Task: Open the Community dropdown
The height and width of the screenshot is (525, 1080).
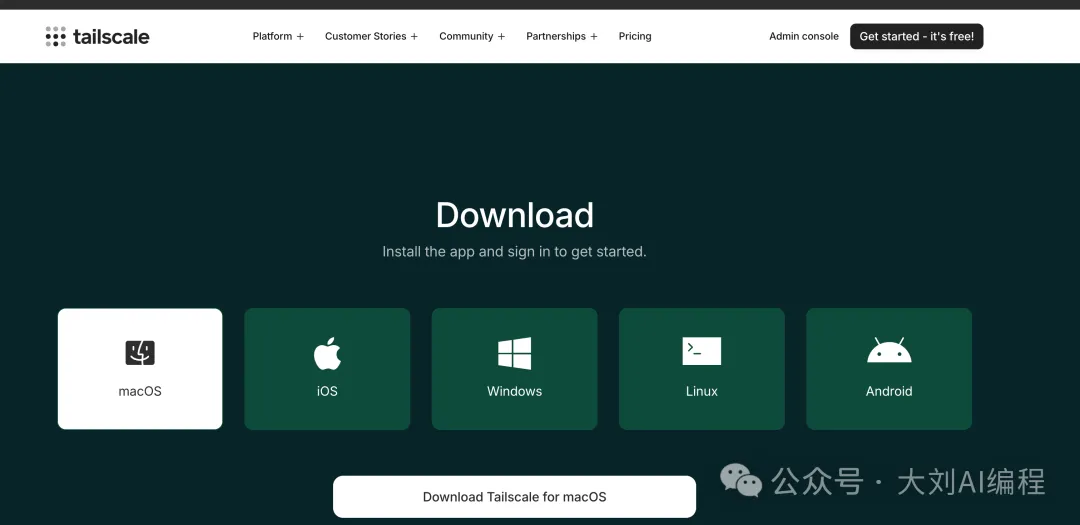Action: [466, 36]
